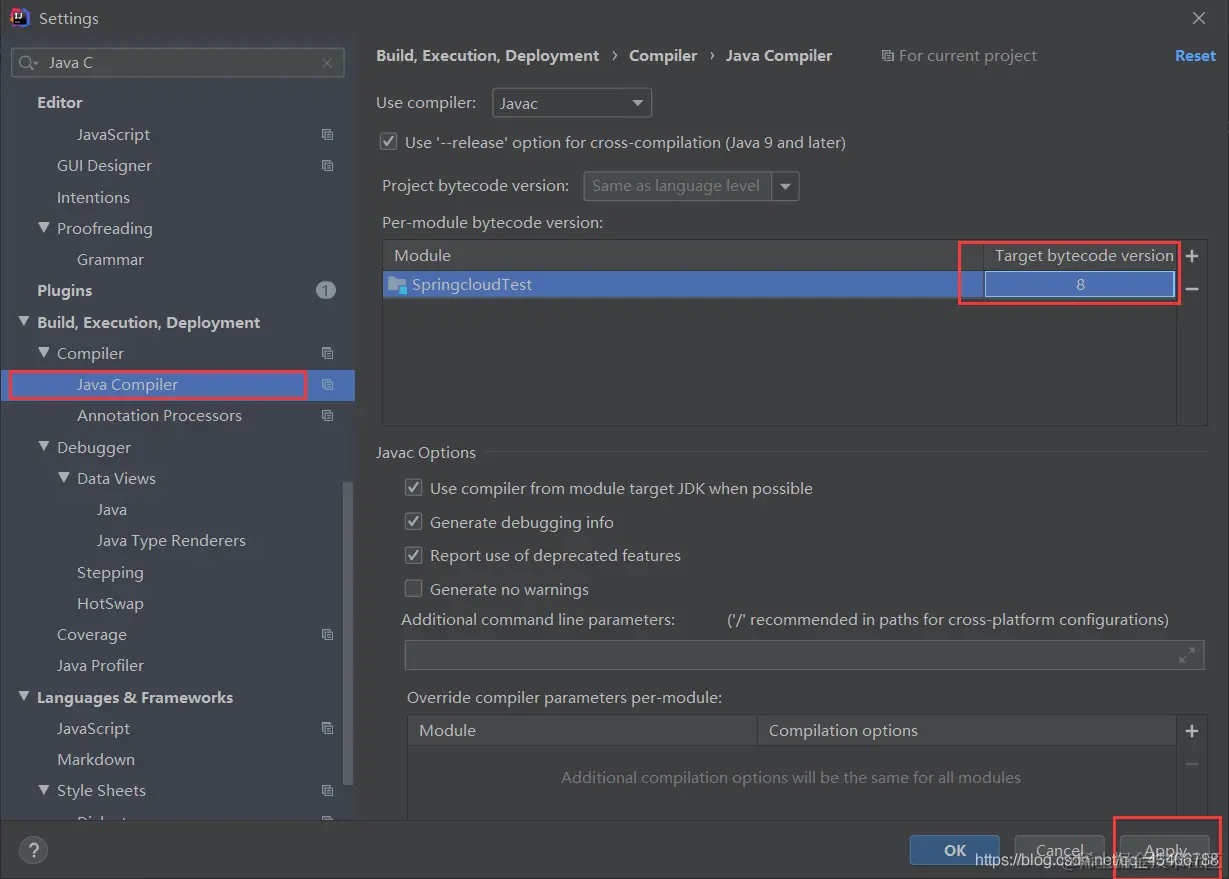Screen dimensions: 1229x879
Task: Click Compiler in the breadcrumb path
Action: [x=663, y=56]
